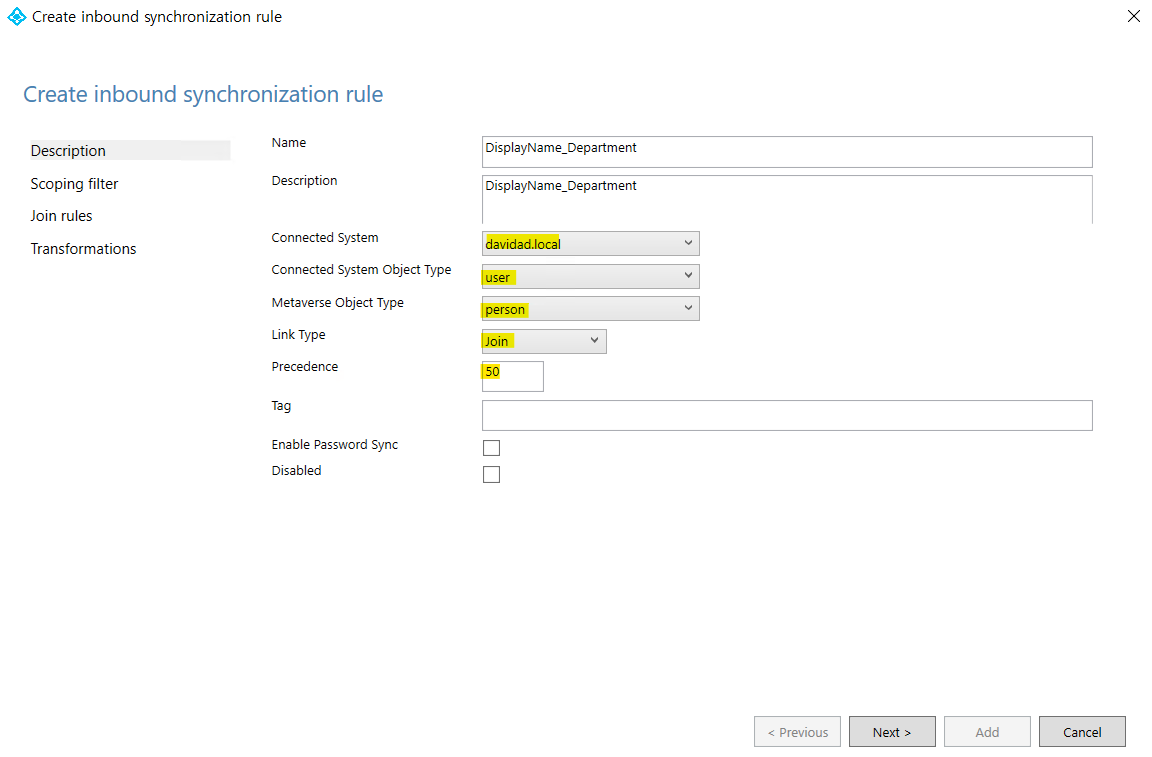Click the Connected System Object Type label
Image resolution: width=1152 pixels, height=757 pixels.
[361, 270]
